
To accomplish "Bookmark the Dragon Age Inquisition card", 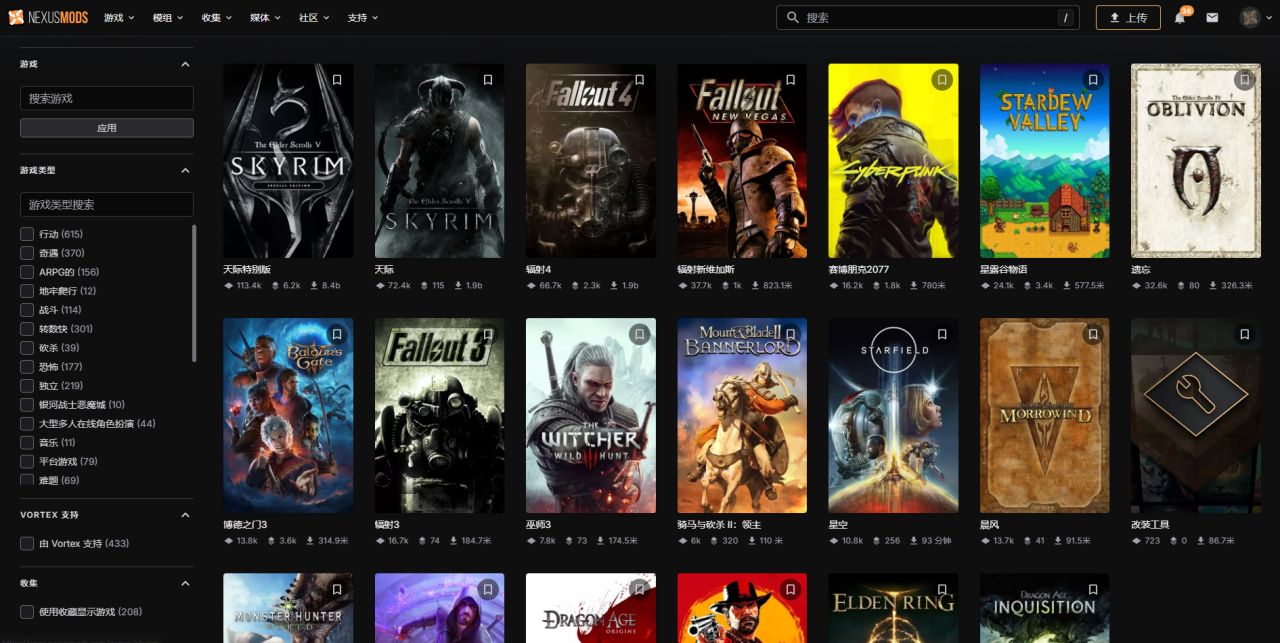I will (x=1093, y=589).
